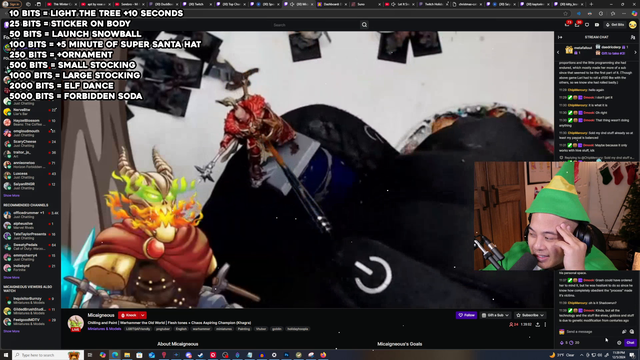Open File Explorer from the taskbar

pos(127,355)
